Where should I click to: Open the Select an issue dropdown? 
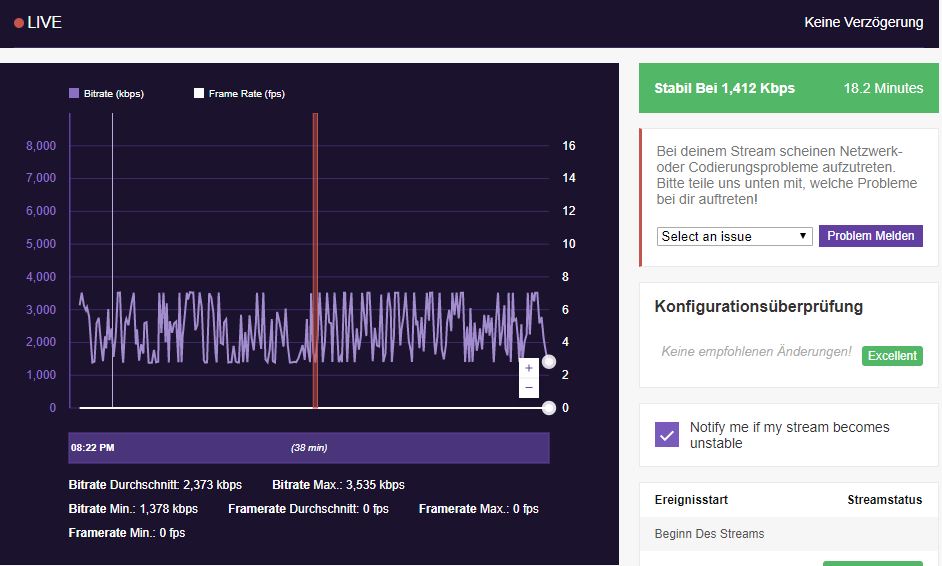[734, 236]
